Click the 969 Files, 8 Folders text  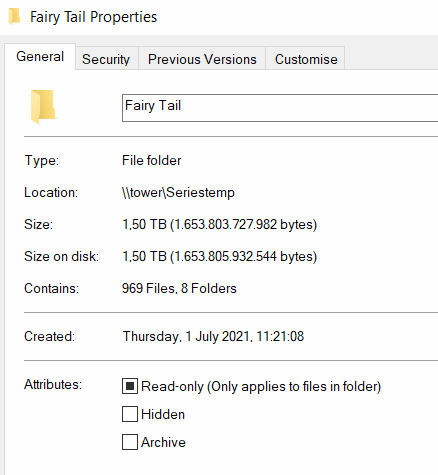point(179,288)
